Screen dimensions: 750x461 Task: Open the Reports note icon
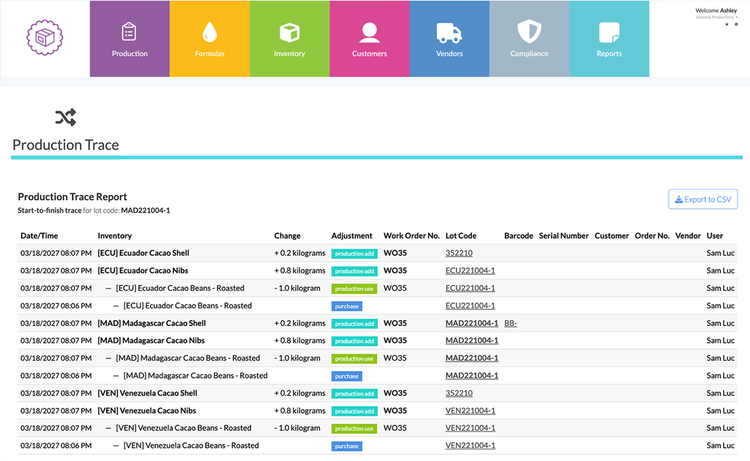pos(609,33)
